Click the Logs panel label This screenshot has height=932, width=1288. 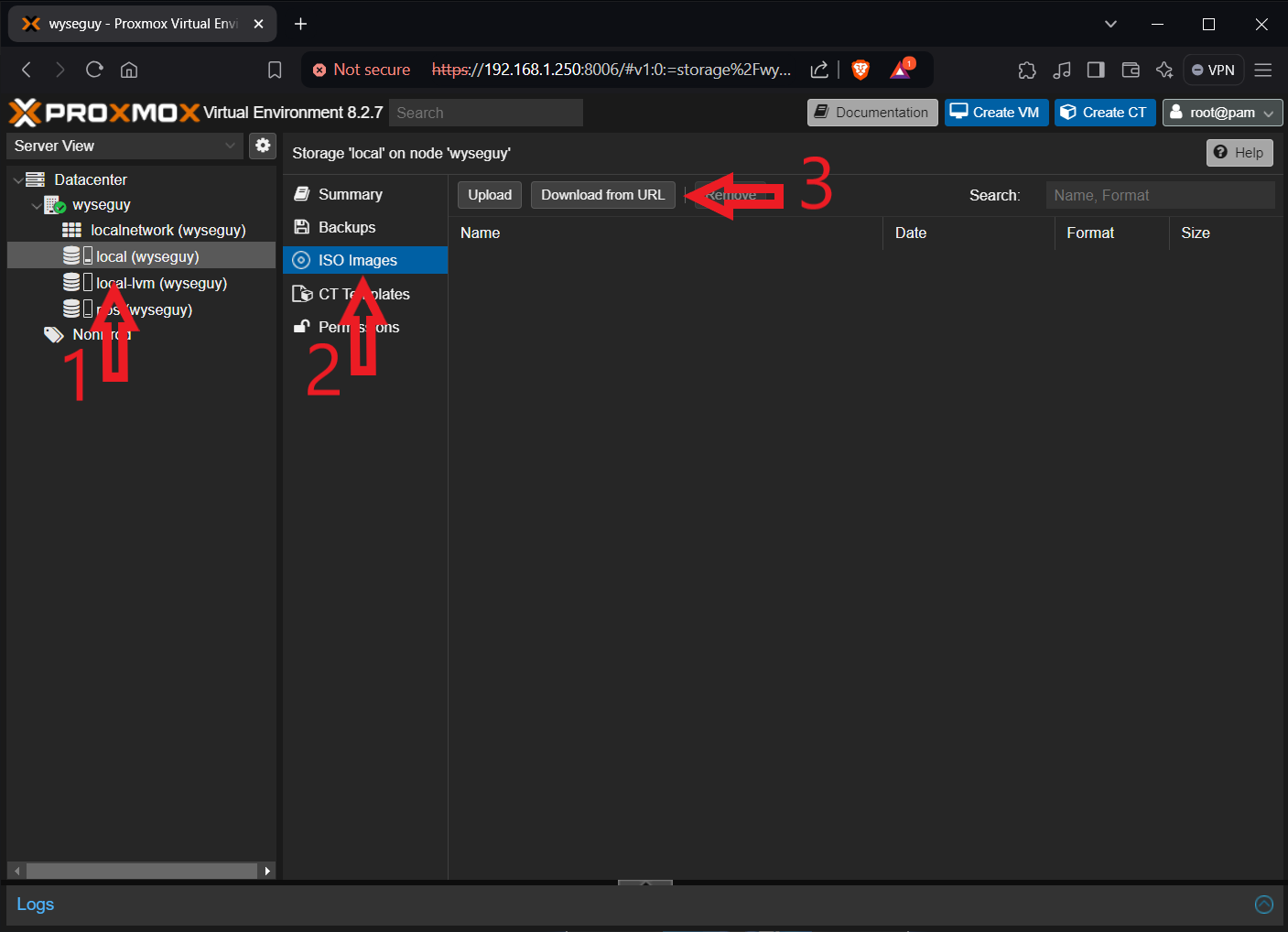point(36,905)
